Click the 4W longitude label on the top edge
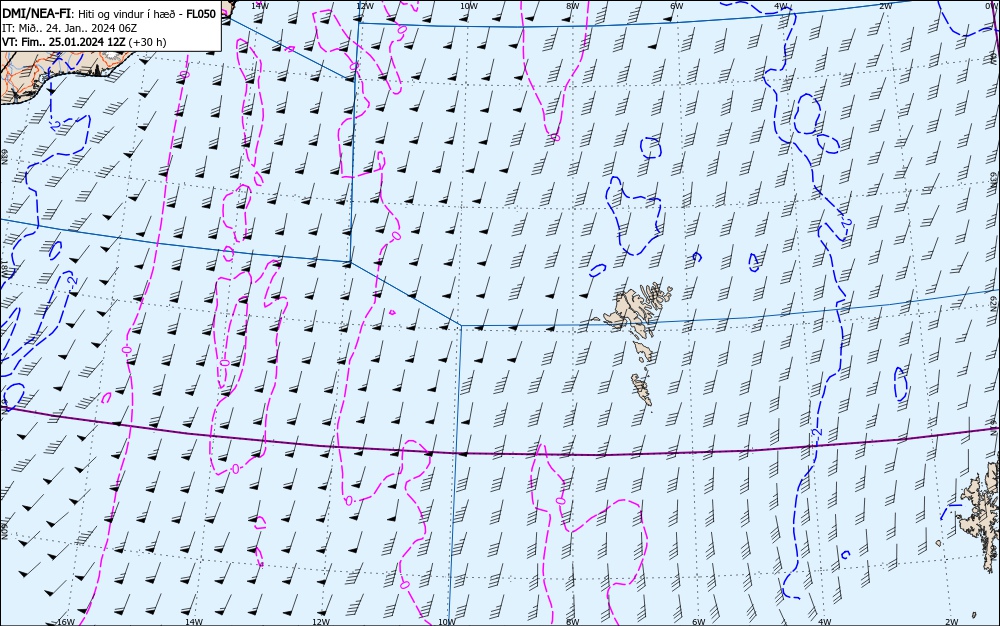 [x=781, y=6]
